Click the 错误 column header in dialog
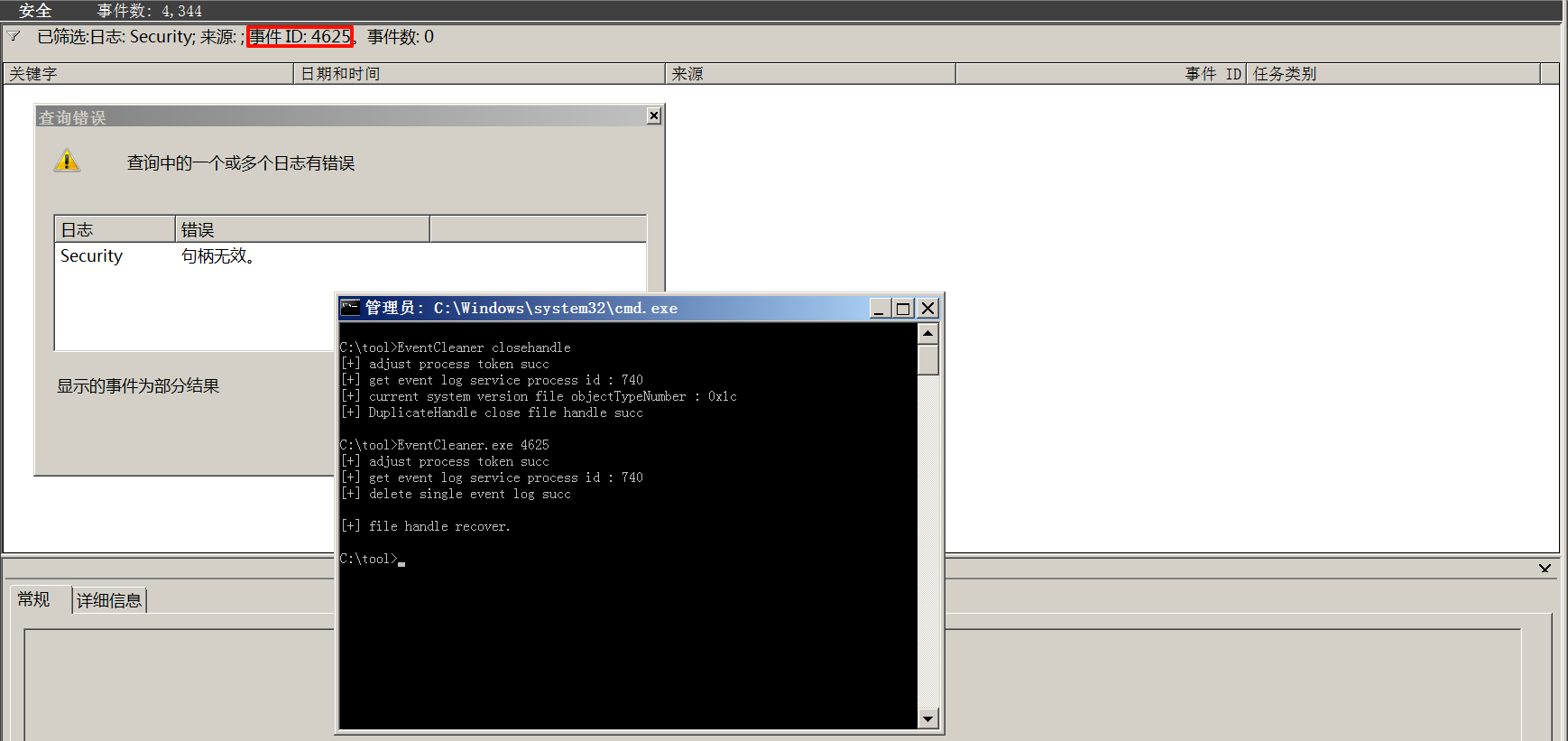This screenshot has width=1568, height=741. coord(301,229)
